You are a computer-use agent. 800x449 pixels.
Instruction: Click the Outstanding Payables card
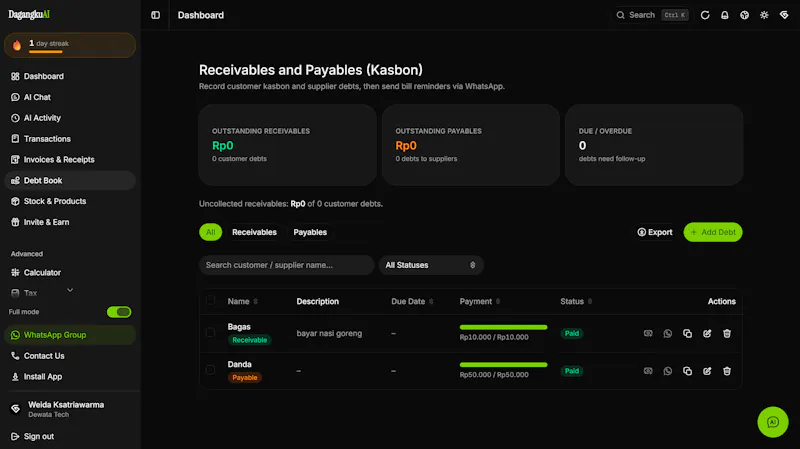(x=470, y=145)
